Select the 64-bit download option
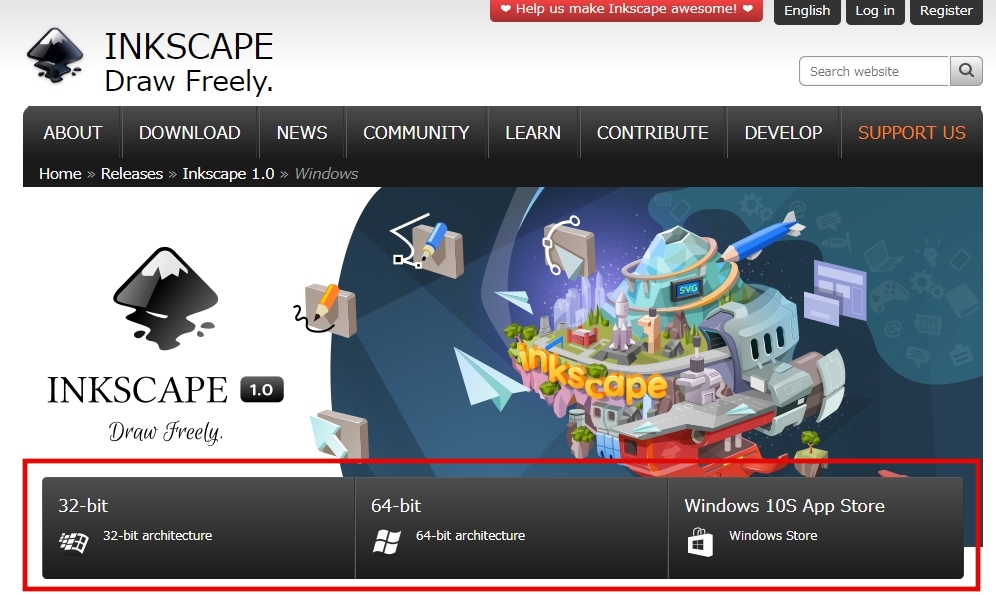The width and height of the screenshot is (996, 595). coord(511,528)
